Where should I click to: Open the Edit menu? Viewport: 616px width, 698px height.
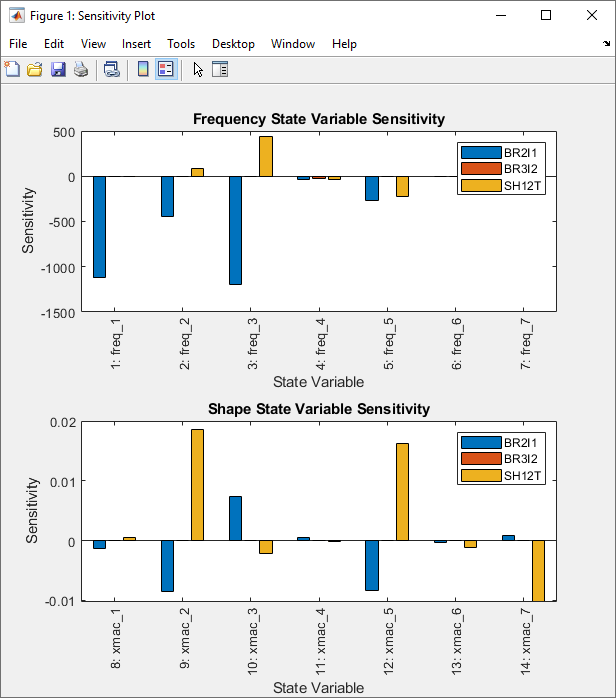tap(54, 44)
